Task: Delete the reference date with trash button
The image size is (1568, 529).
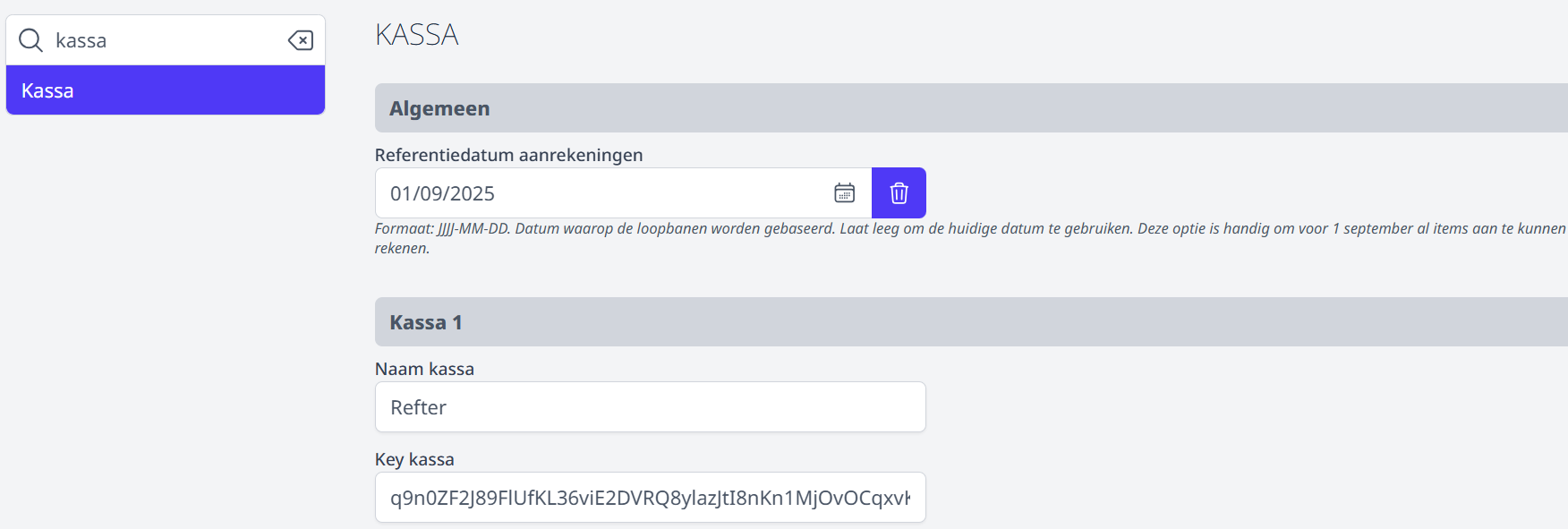Action: click(x=899, y=192)
